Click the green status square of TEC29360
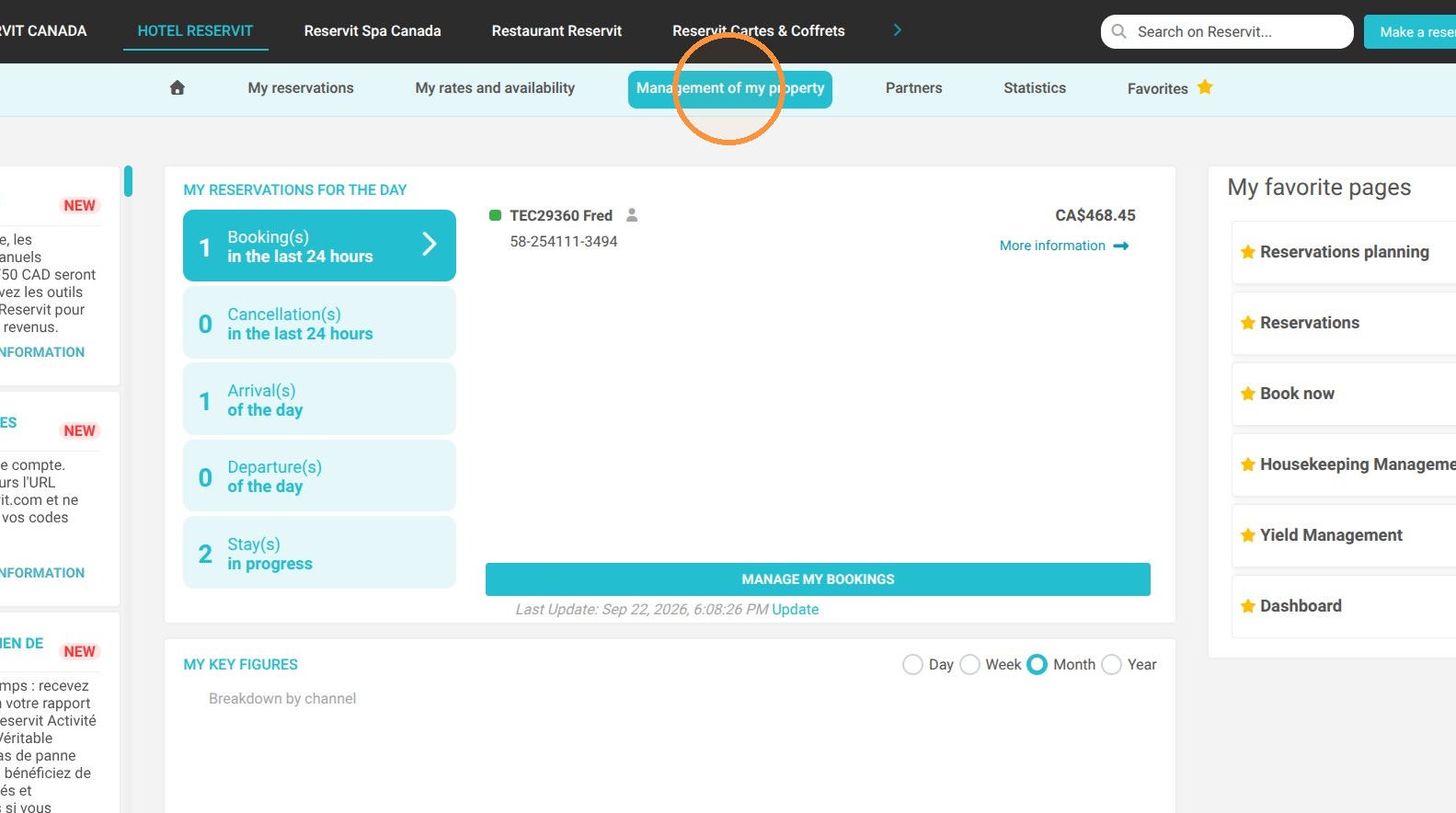 (x=495, y=215)
